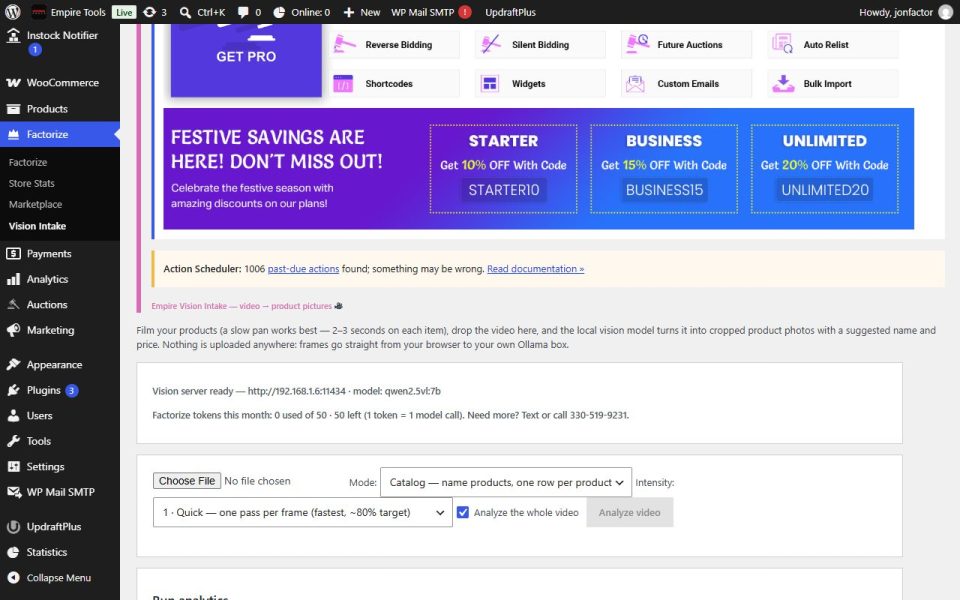Click the Analyze video button
The height and width of the screenshot is (600, 960).
click(629, 512)
